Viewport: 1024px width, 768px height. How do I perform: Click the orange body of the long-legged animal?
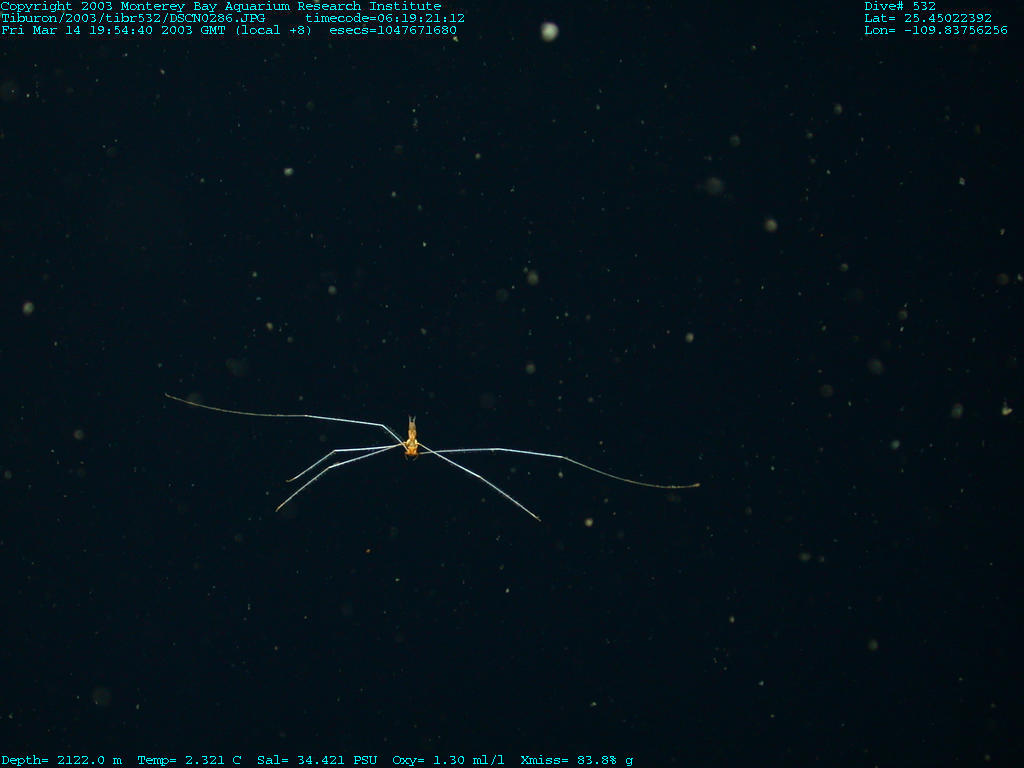coord(411,439)
